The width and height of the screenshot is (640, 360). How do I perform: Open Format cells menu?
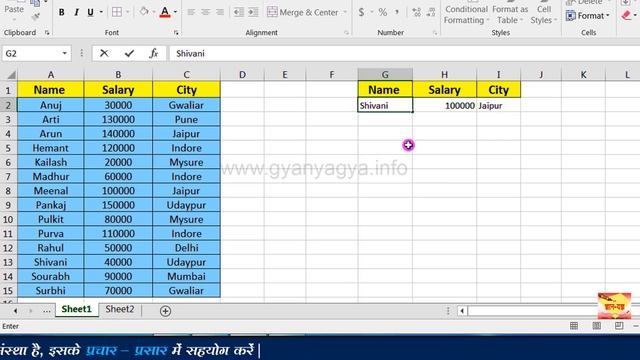coord(588,16)
